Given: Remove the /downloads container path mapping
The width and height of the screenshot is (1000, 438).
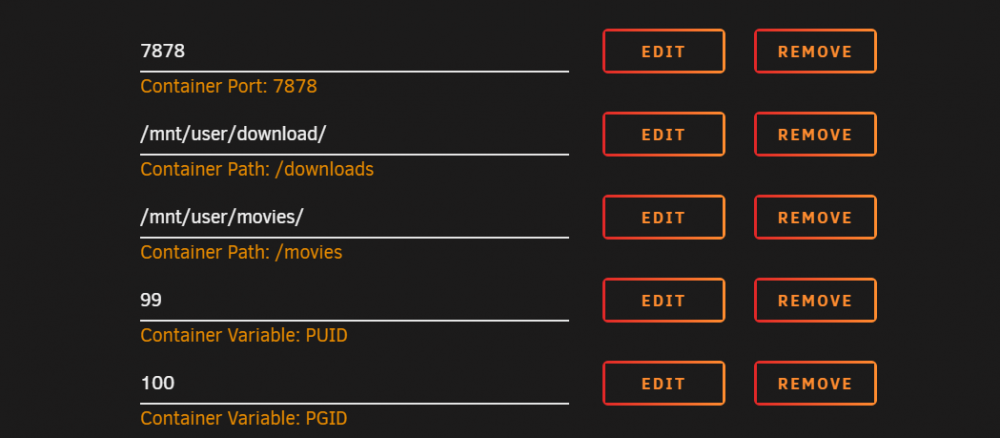Looking at the screenshot, I should pyautogui.click(x=815, y=134).
